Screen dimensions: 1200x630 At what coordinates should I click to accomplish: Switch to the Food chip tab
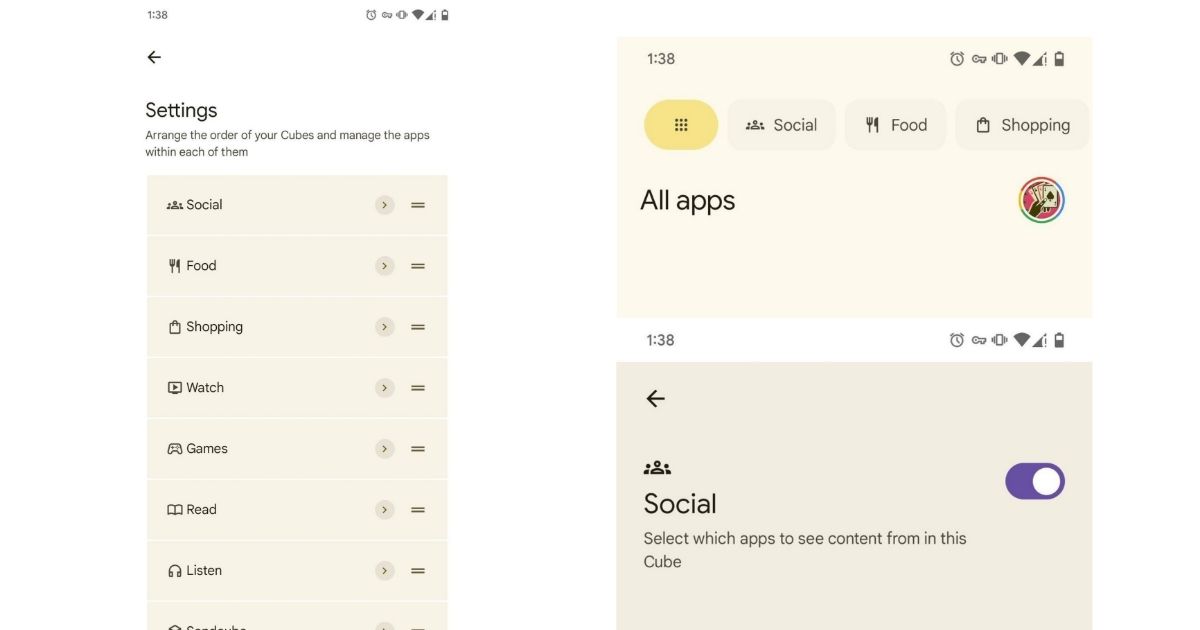pos(895,125)
